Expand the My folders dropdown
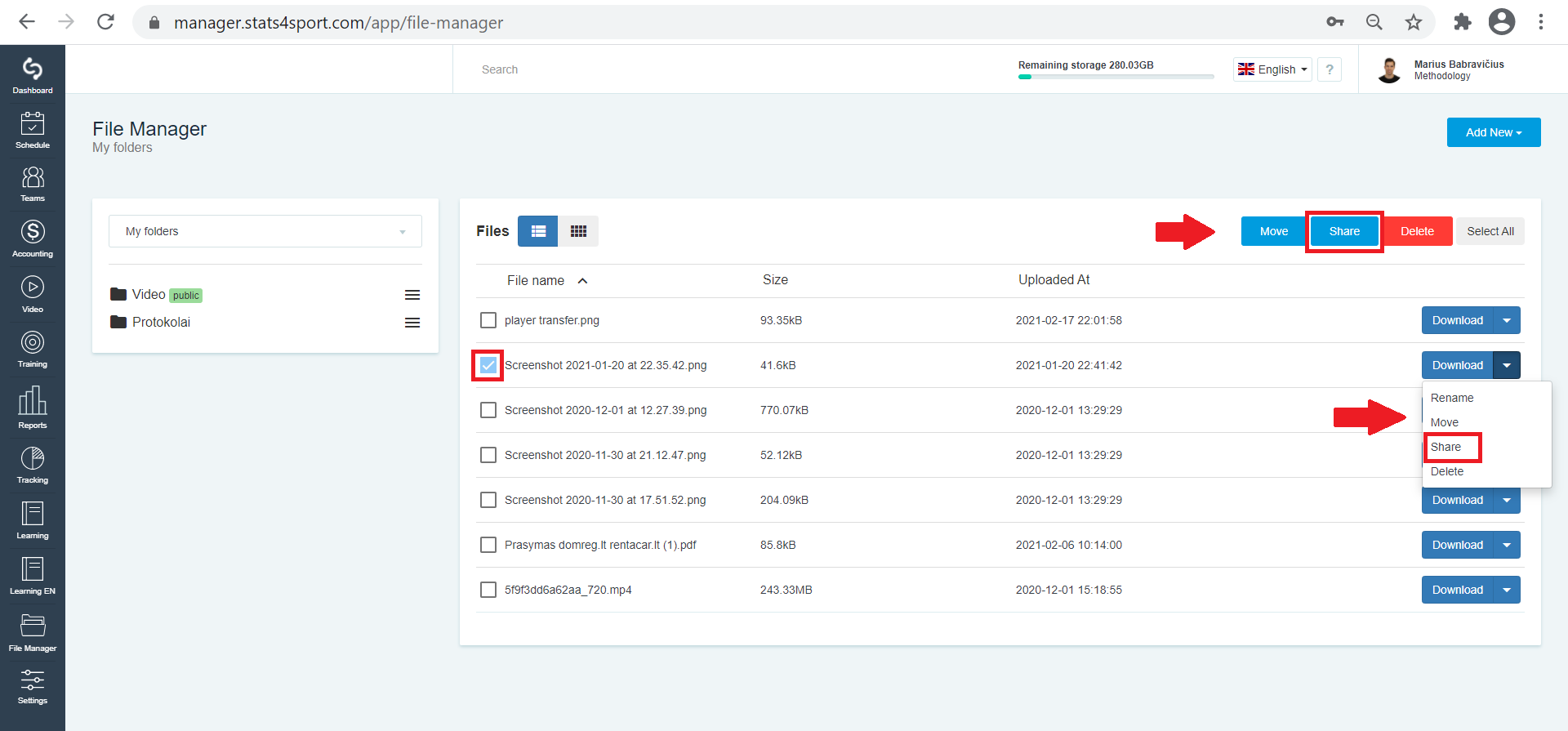The height and width of the screenshot is (731, 1568). click(x=265, y=231)
